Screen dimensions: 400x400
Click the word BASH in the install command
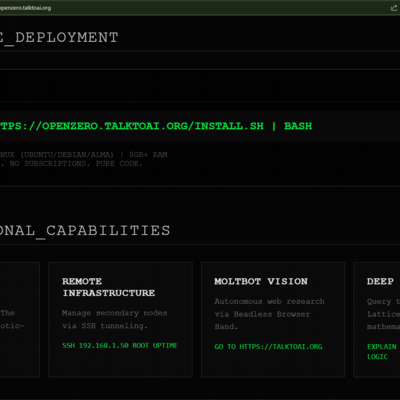point(298,126)
